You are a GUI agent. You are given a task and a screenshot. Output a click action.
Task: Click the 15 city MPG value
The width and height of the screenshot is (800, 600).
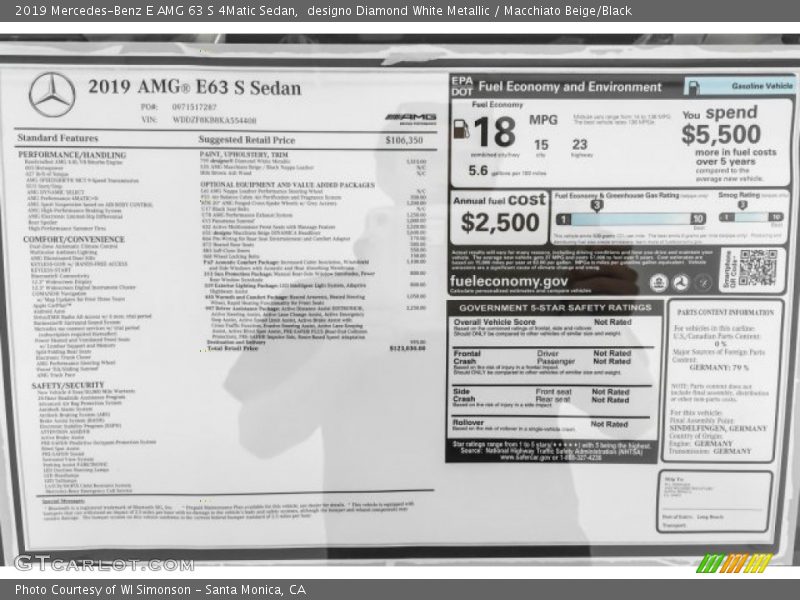(541, 145)
